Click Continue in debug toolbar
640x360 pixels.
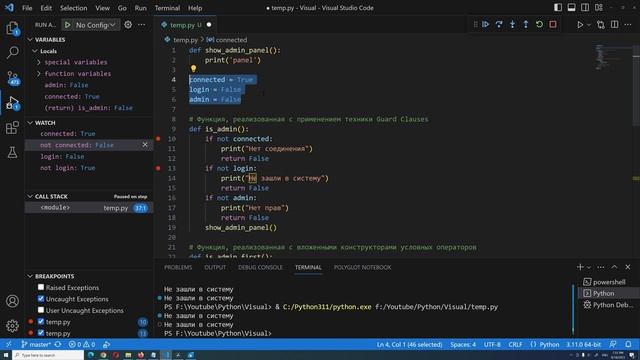point(485,24)
